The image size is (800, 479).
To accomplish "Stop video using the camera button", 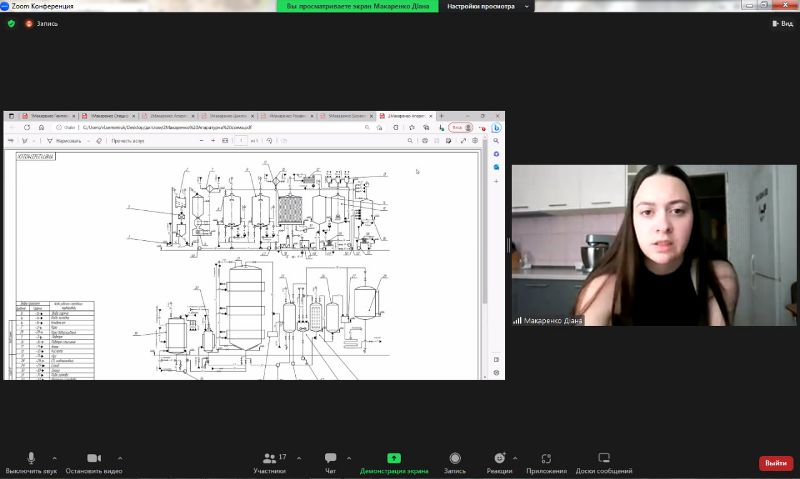I will (94, 459).
